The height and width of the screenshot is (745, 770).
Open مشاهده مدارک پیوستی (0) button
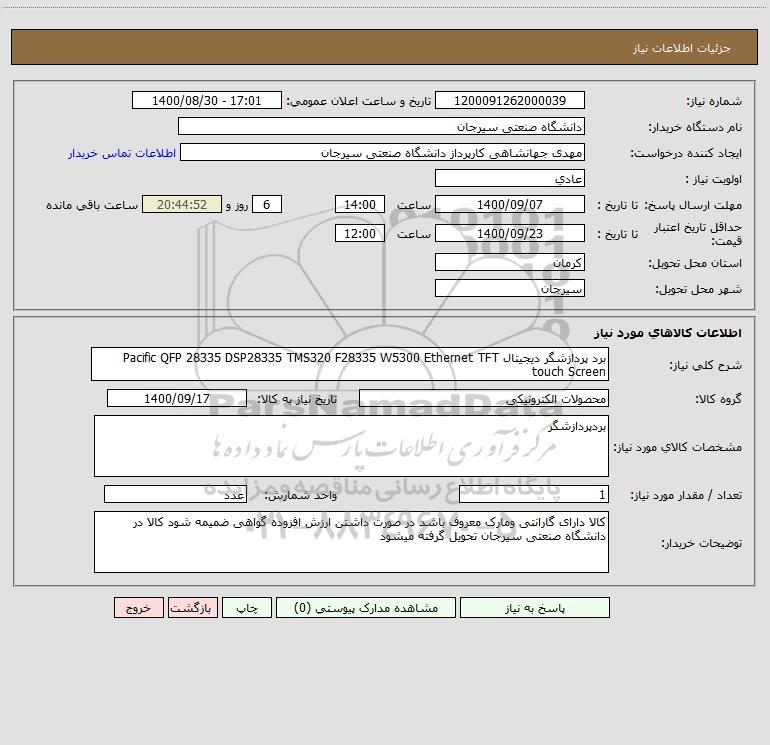click(366, 607)
